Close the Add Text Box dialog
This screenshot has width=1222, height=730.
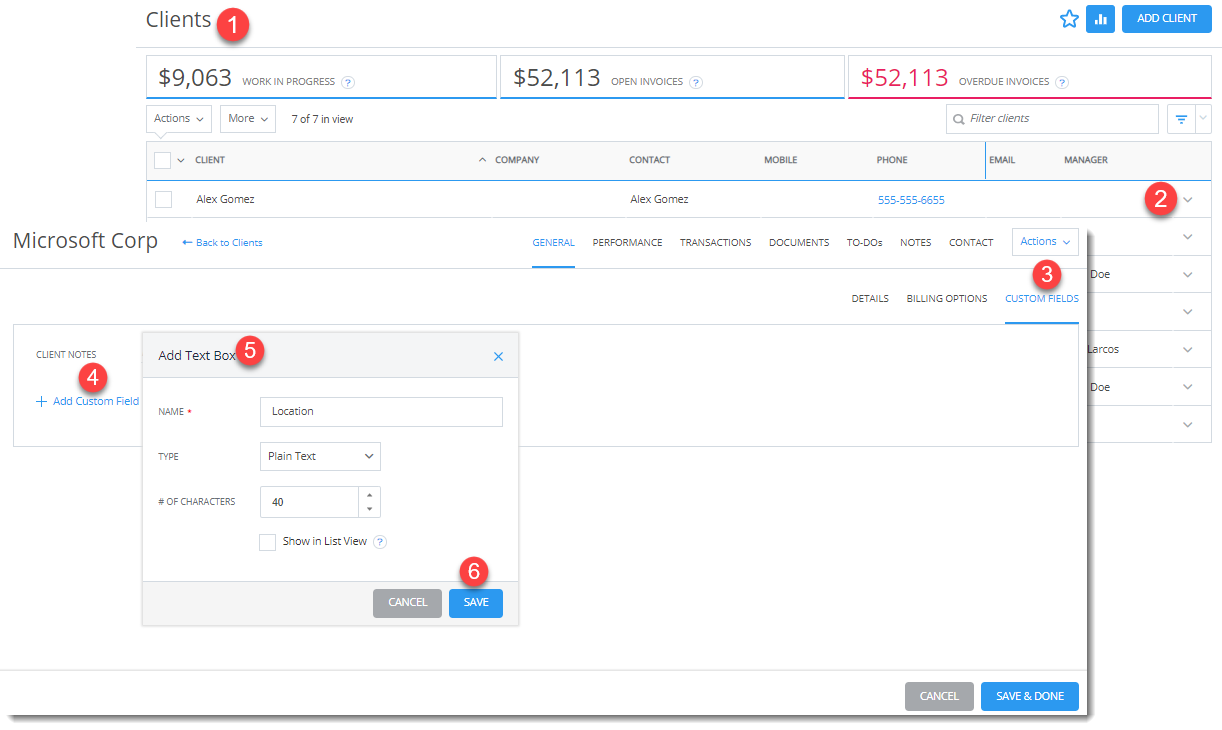pos(498,356)
